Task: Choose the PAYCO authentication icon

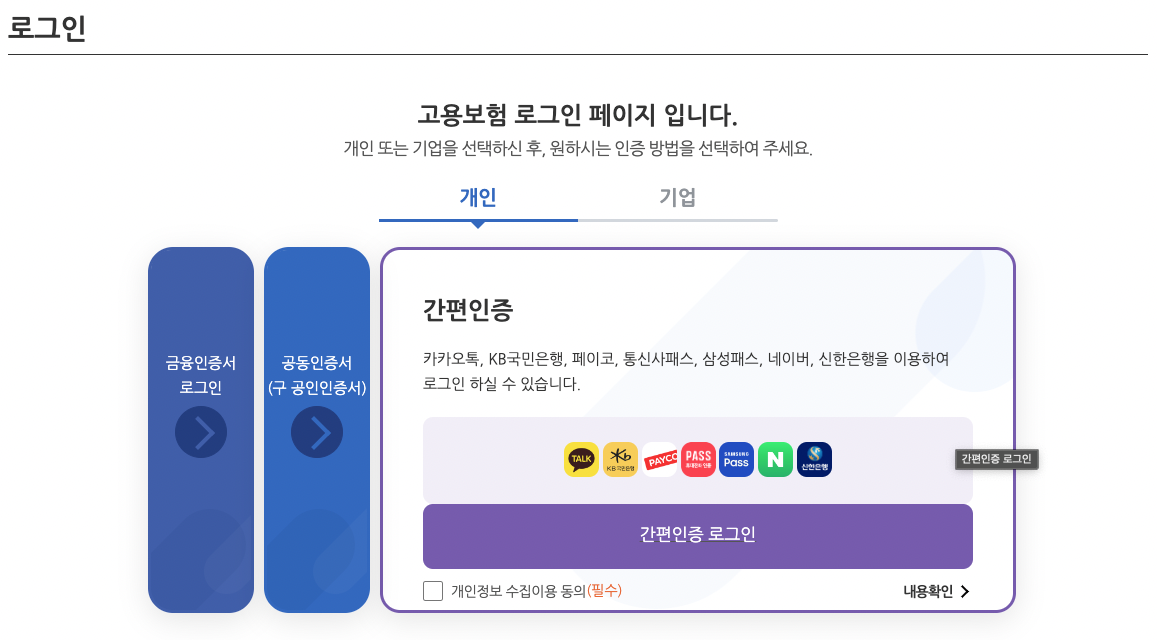Action: [x=661, y=459]
